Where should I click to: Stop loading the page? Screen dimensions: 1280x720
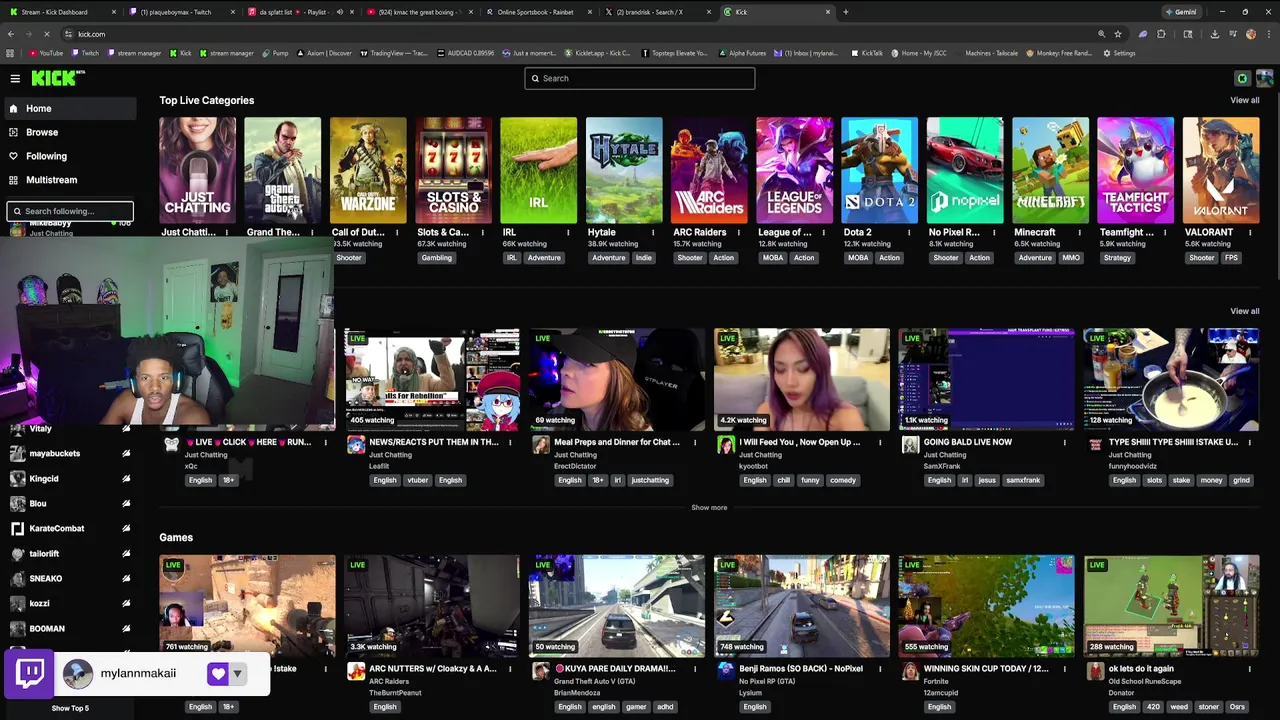click(x=47, y=34)
